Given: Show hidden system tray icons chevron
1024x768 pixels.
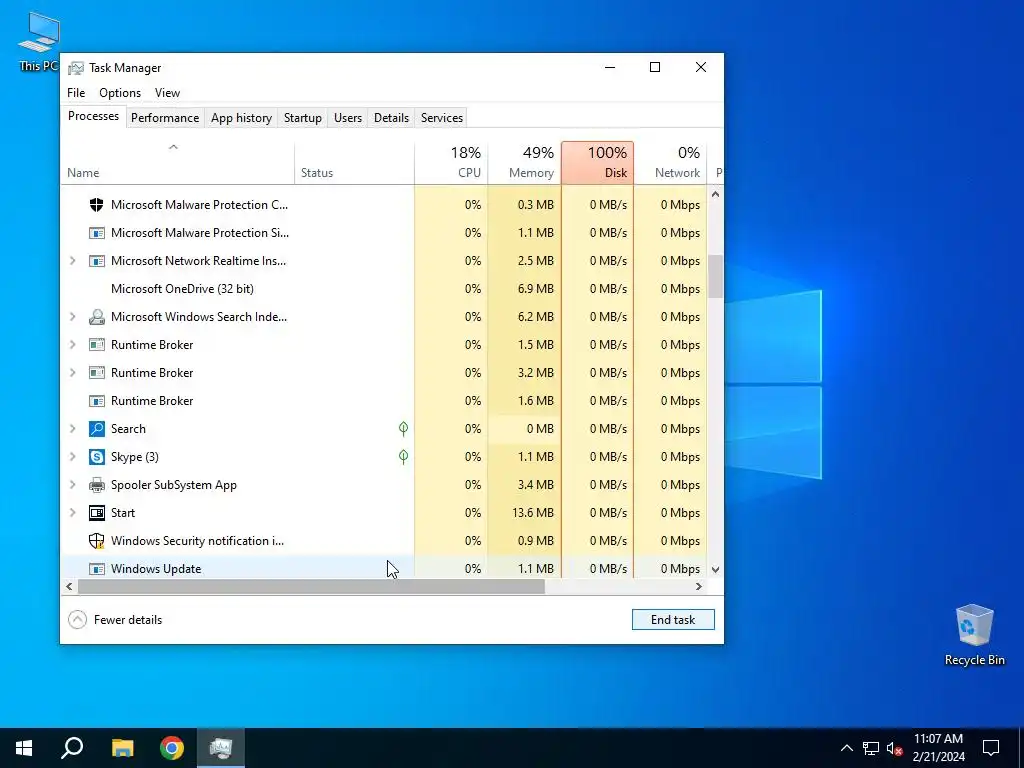Looking at the screenshot, I should [846, 748].
